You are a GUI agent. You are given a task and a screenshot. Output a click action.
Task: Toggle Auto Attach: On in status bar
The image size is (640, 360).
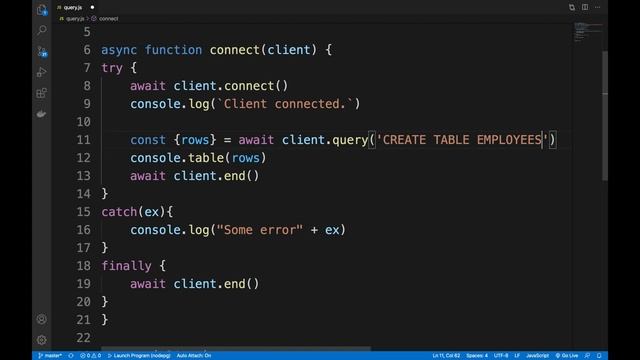point(194,356)
